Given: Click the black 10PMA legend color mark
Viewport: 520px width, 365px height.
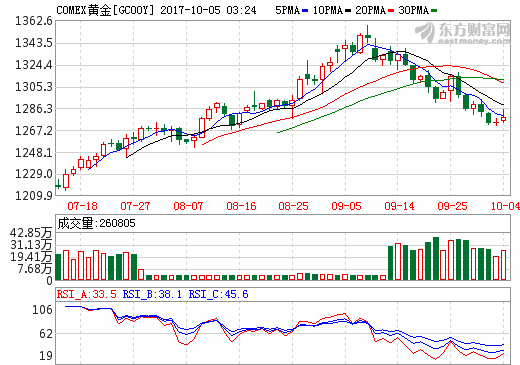Looking at the screenshot, I should tap(348, 11).
